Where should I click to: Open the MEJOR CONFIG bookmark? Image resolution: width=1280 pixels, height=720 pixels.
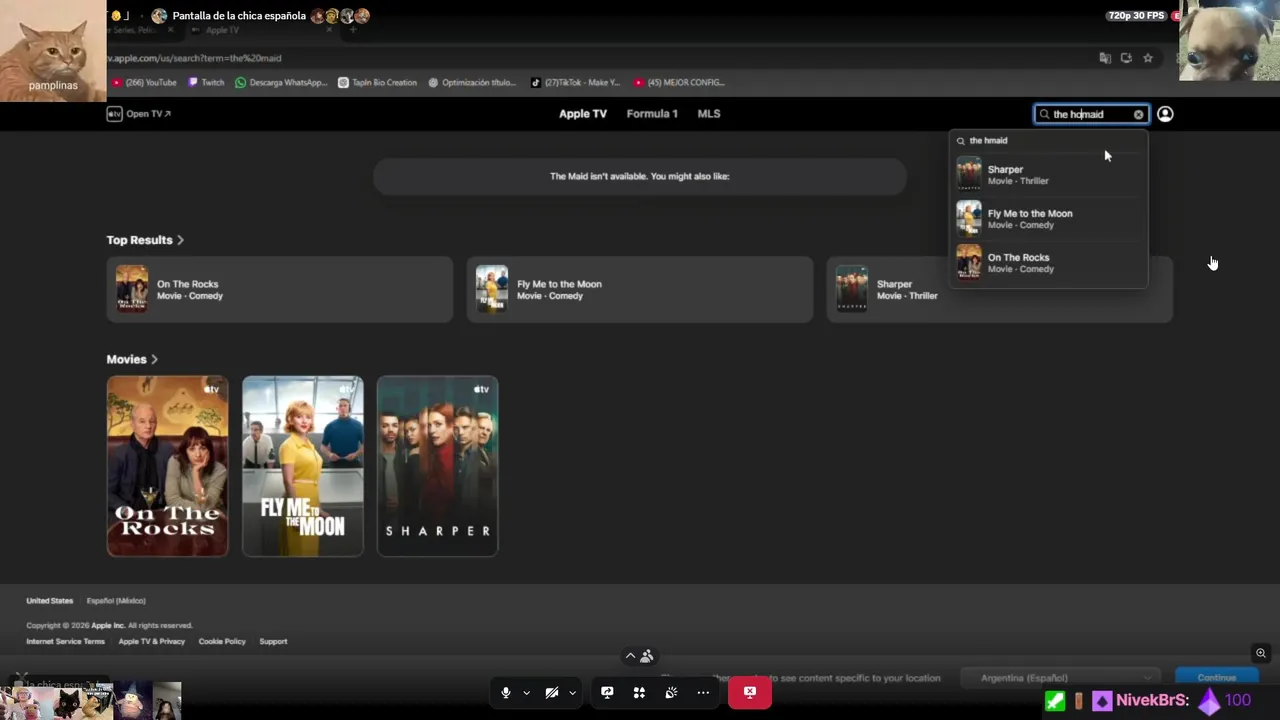pos(679,83)
